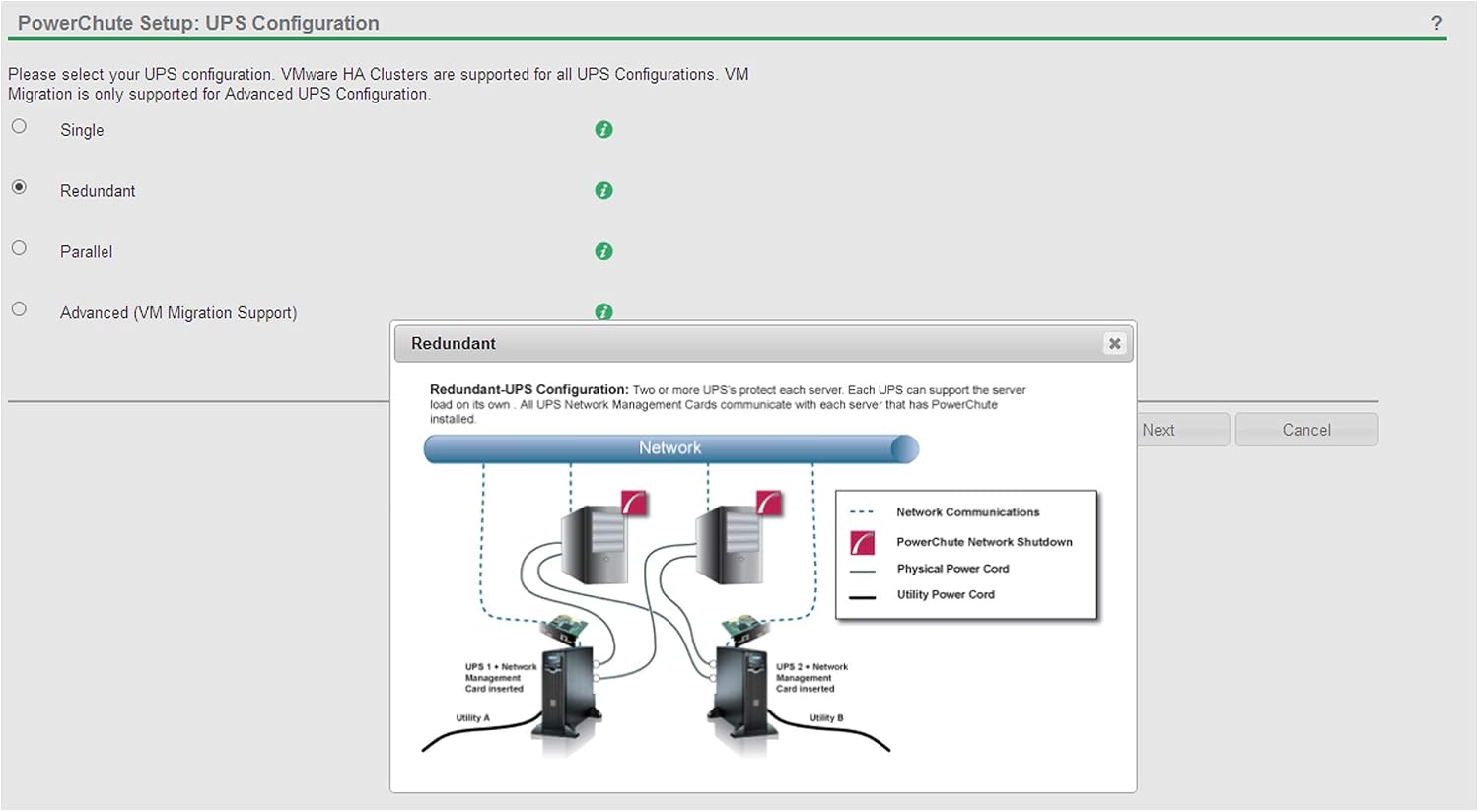The height and width of the screenshot is (812, 1479).
Task: Open the help question mark icon
Action: point(1436,23)
